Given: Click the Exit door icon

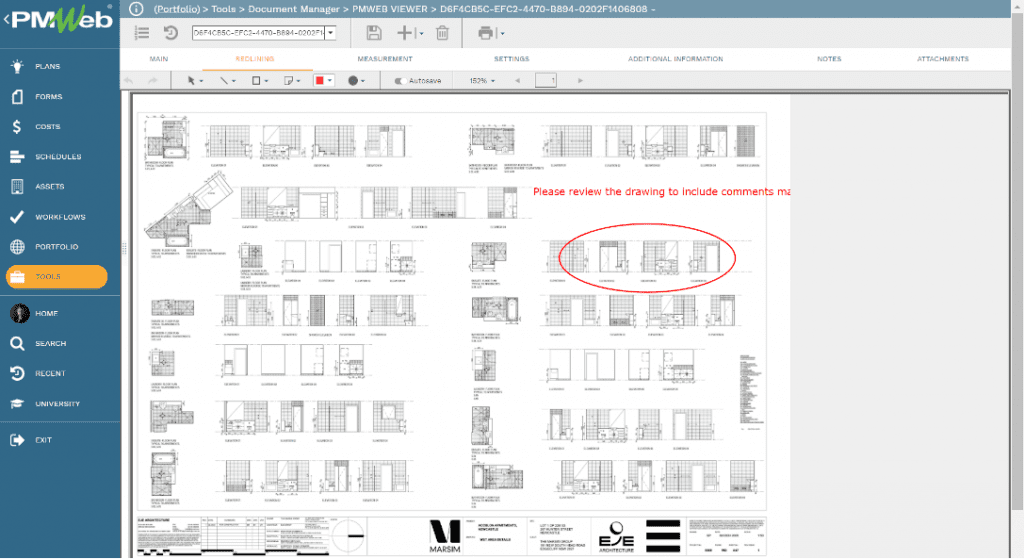Looking at the screenshot, I should pos(18,440).
